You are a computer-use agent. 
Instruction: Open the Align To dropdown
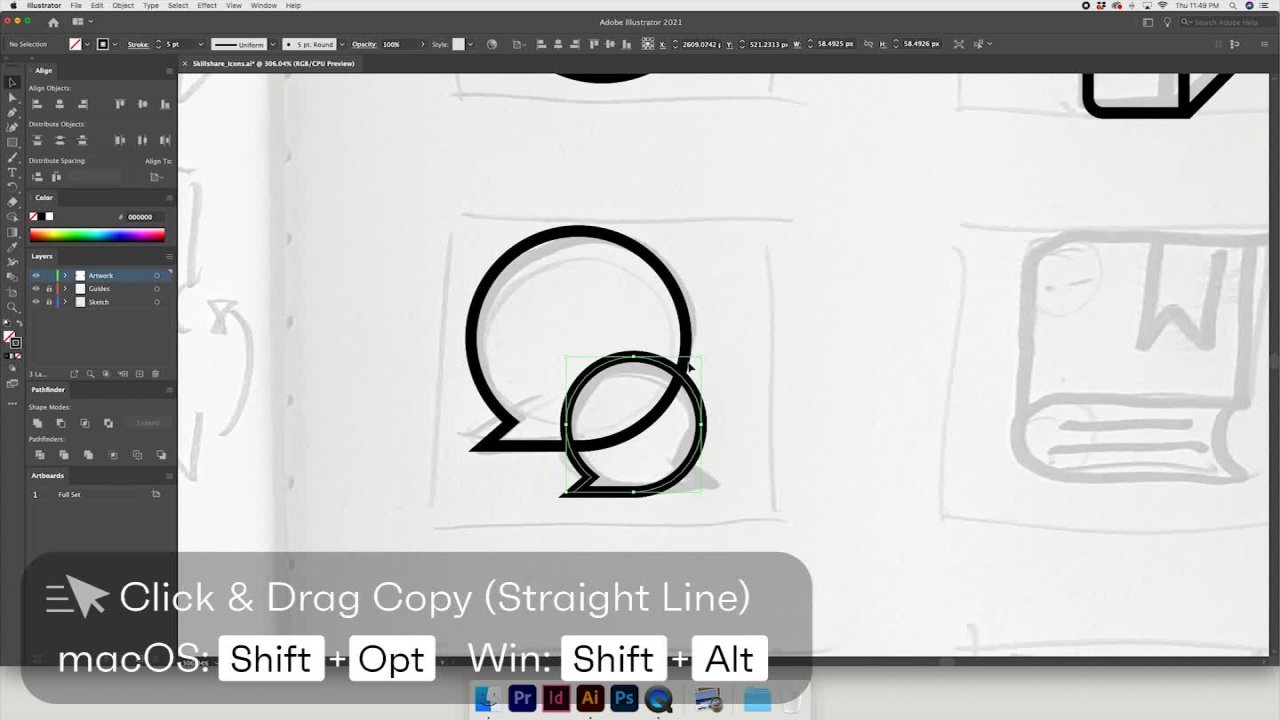click(156, 177)
